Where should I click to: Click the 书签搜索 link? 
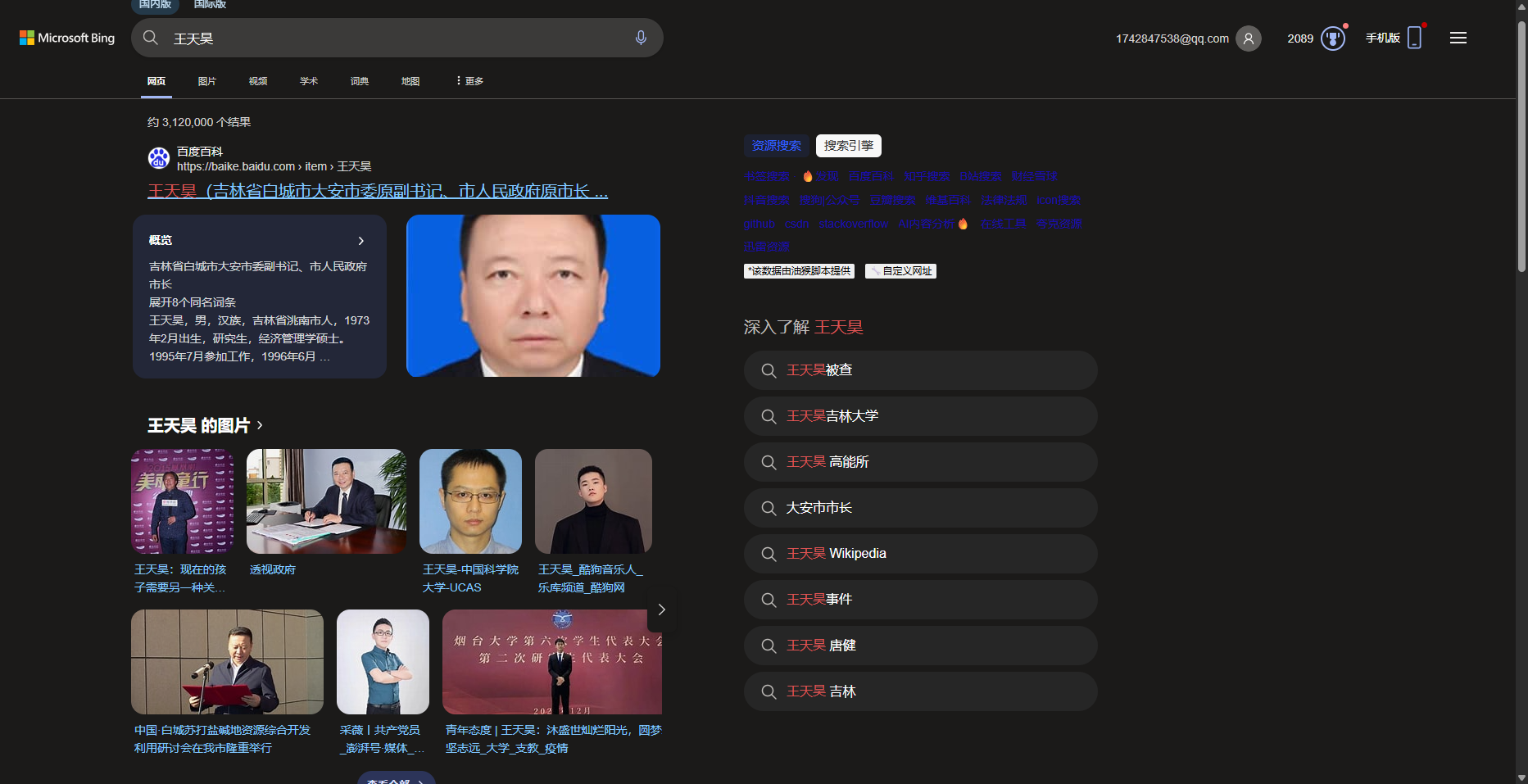[x=767, y=176]
